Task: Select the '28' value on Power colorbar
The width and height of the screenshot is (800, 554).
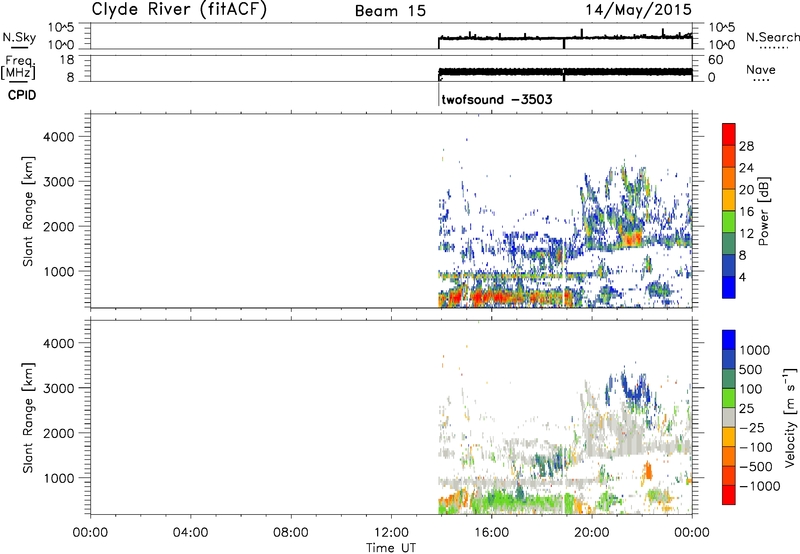Action: (746, 146)
